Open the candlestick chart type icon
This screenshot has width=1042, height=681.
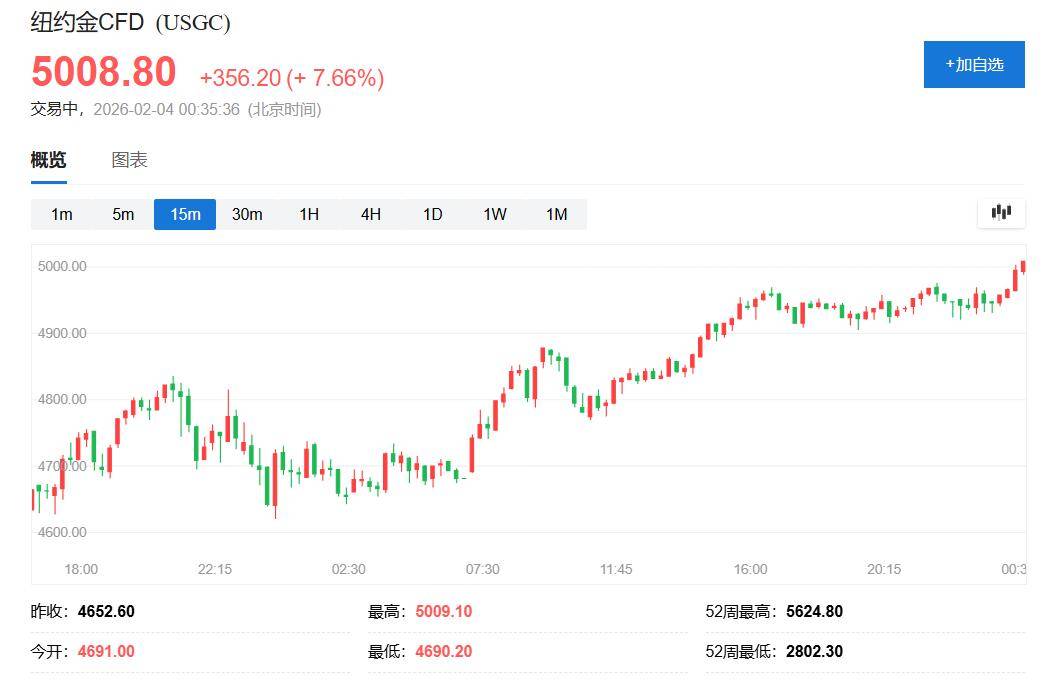coord(1001,212)
